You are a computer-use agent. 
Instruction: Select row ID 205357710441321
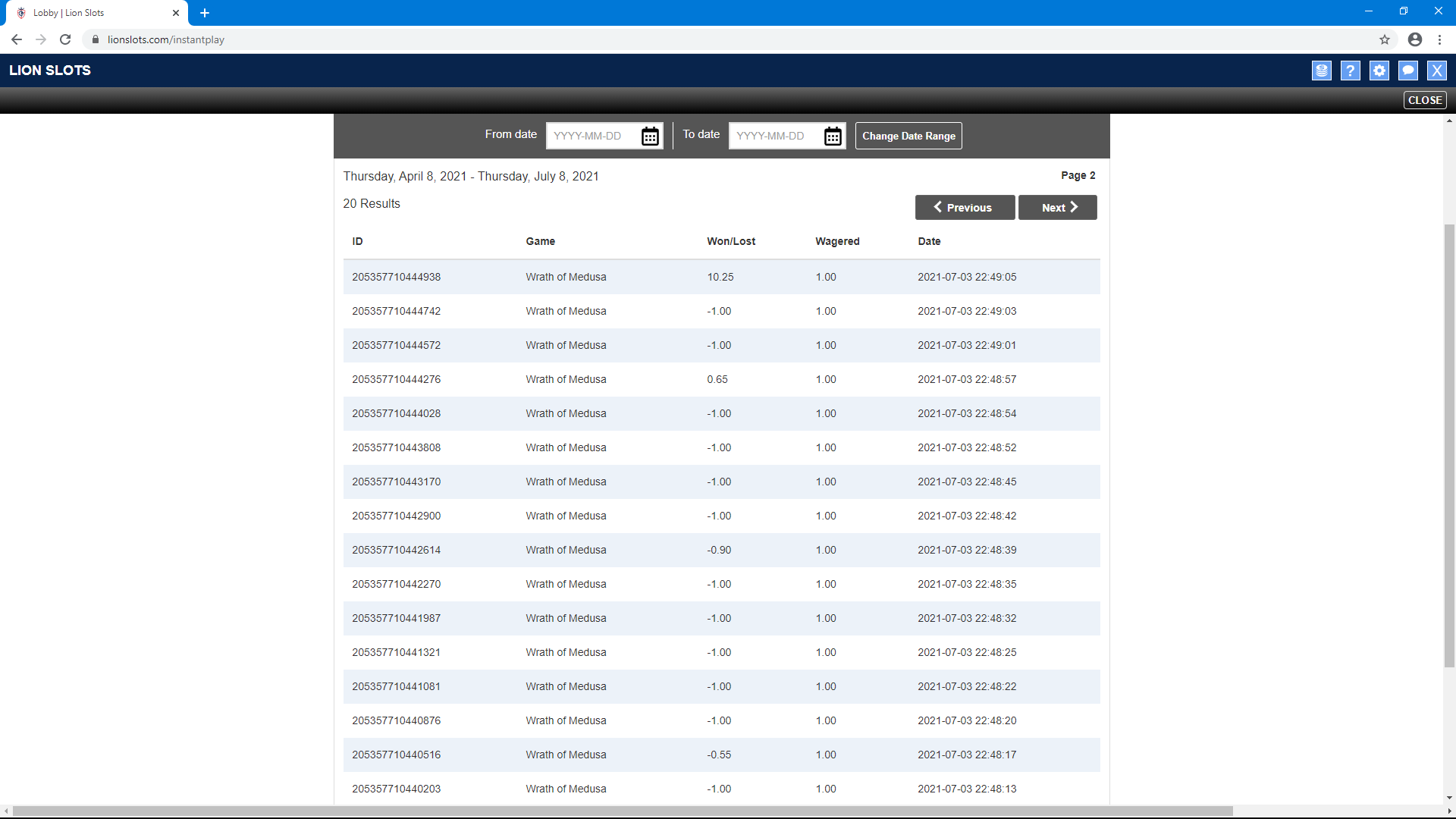pos(721,652)
